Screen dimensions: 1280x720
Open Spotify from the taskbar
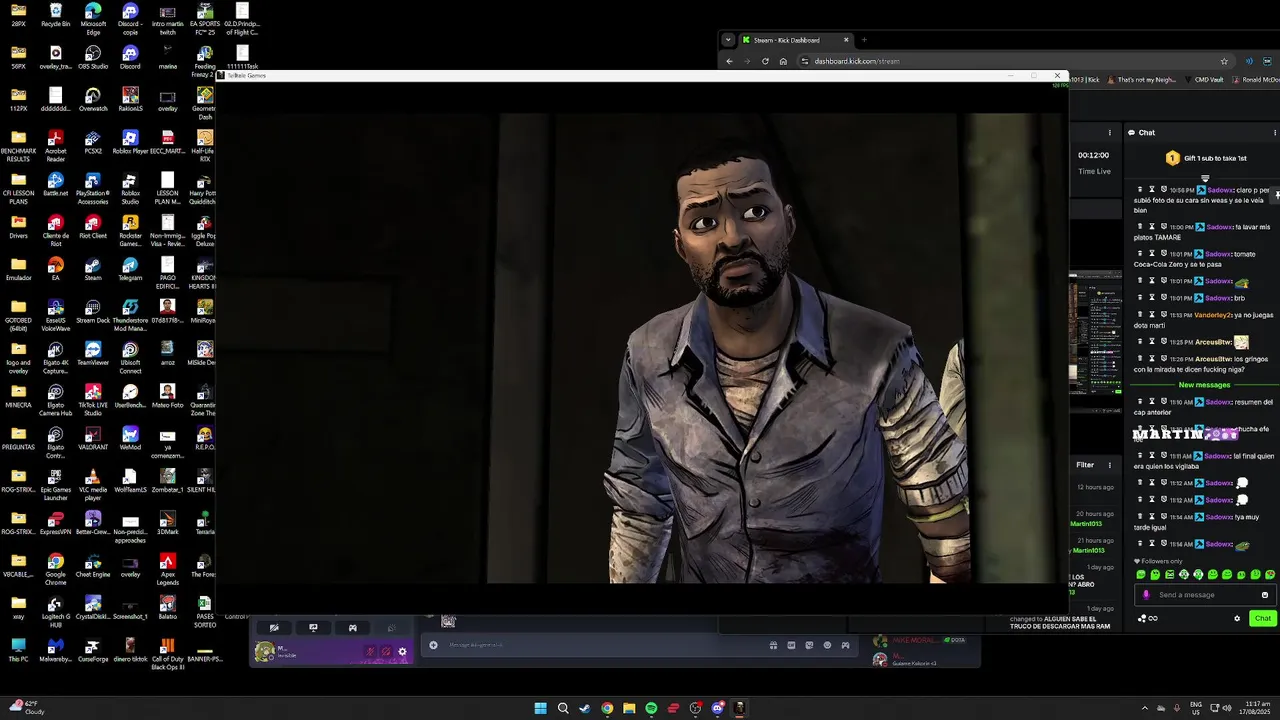click(651, 708)
